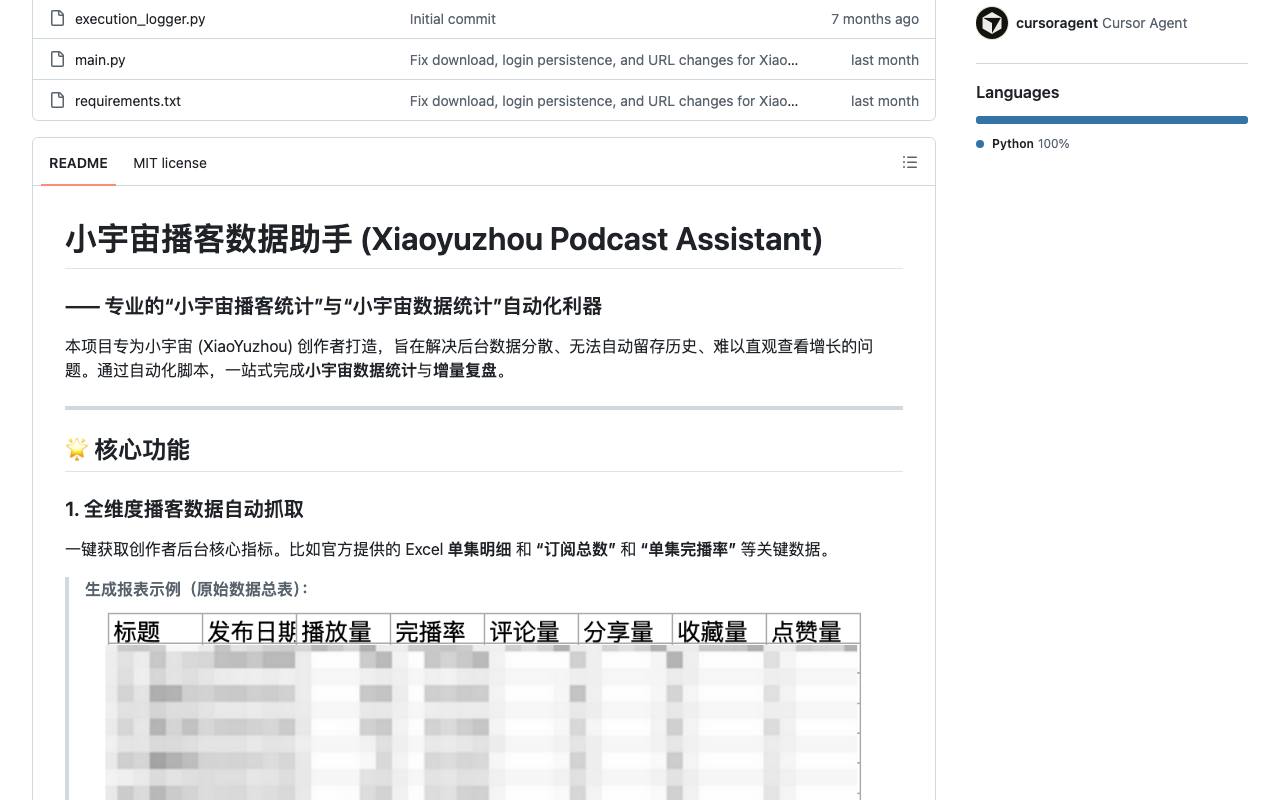Switch to the MIT license tab
This screenshot has width=1280, height=800.
click(x=170, y=163)
